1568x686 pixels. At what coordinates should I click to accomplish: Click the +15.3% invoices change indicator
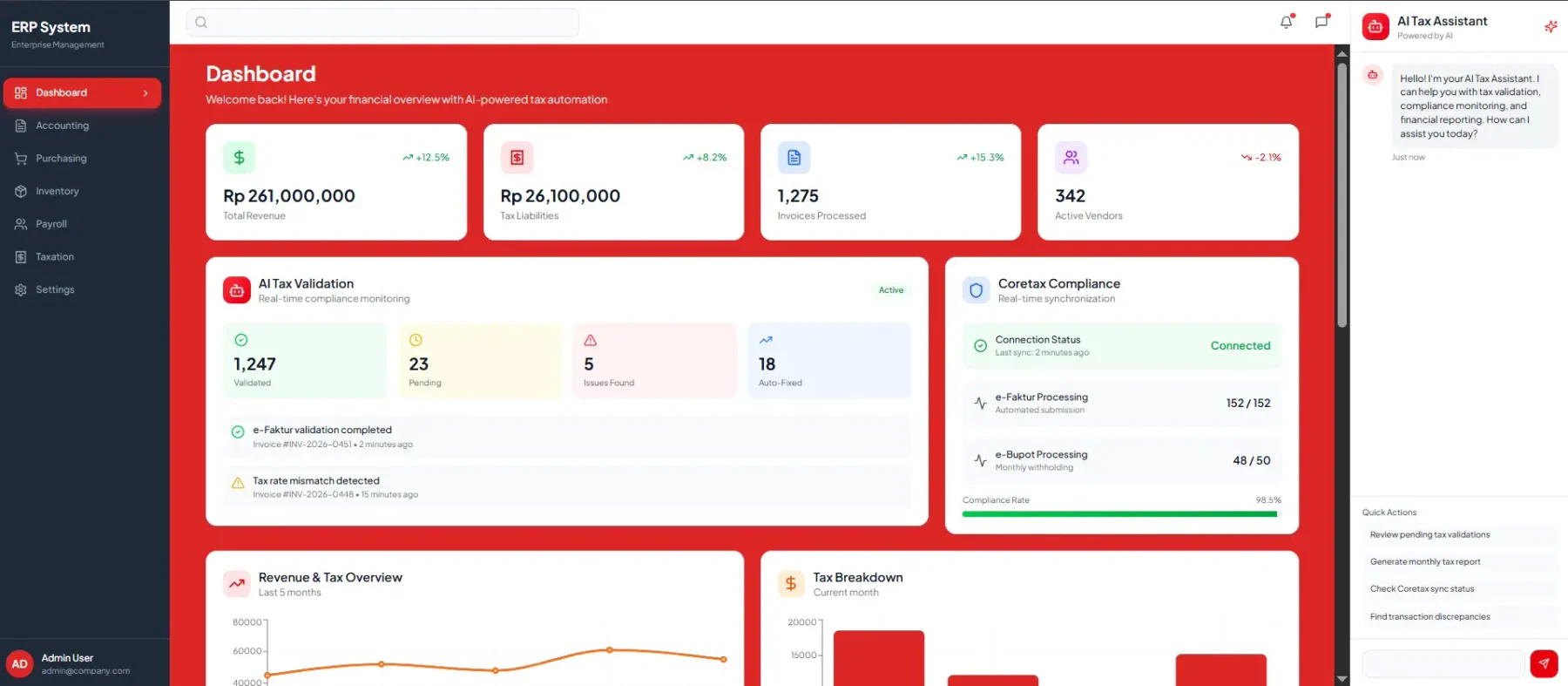coord(980,158)
